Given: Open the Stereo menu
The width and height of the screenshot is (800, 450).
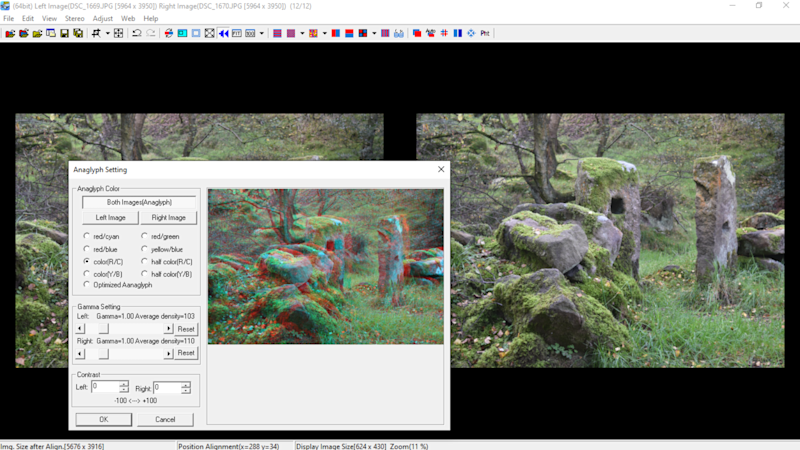Looking at the screenshot, I should click(74, 18).
